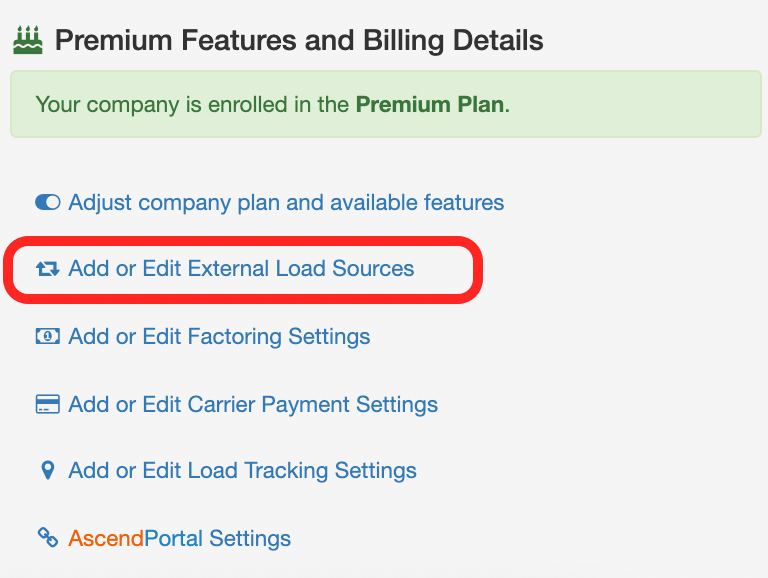Click the map pin icon for Load Tracking
The image size is (768, 578).
(48, 470)
